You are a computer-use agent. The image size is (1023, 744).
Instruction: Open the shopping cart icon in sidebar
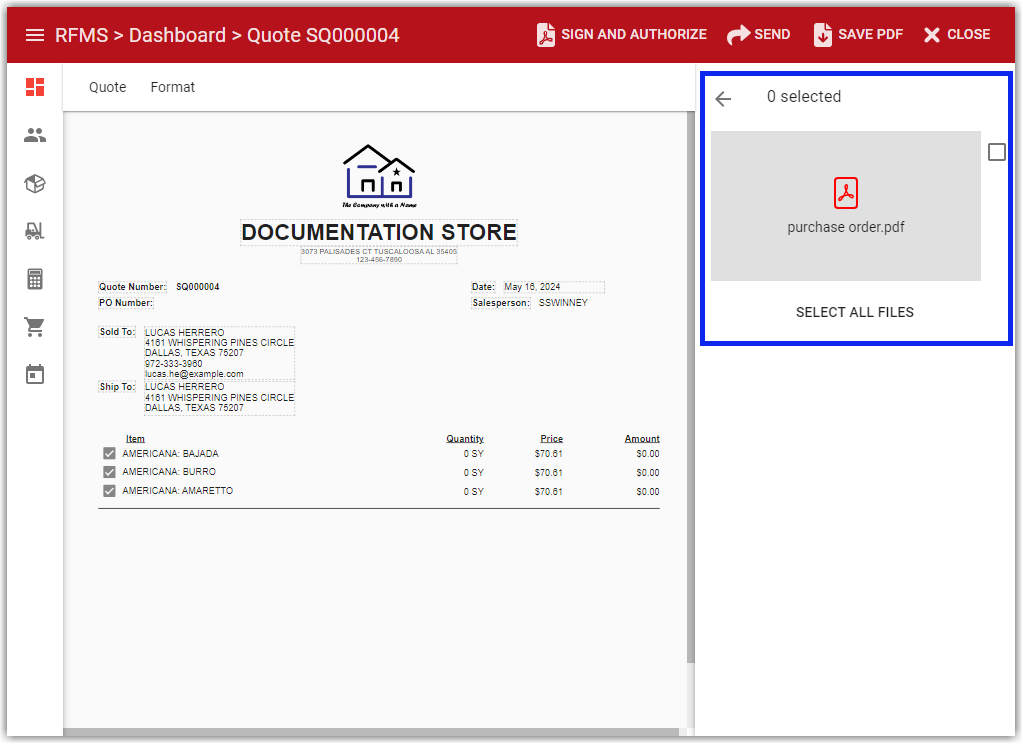tap(35, 327)
